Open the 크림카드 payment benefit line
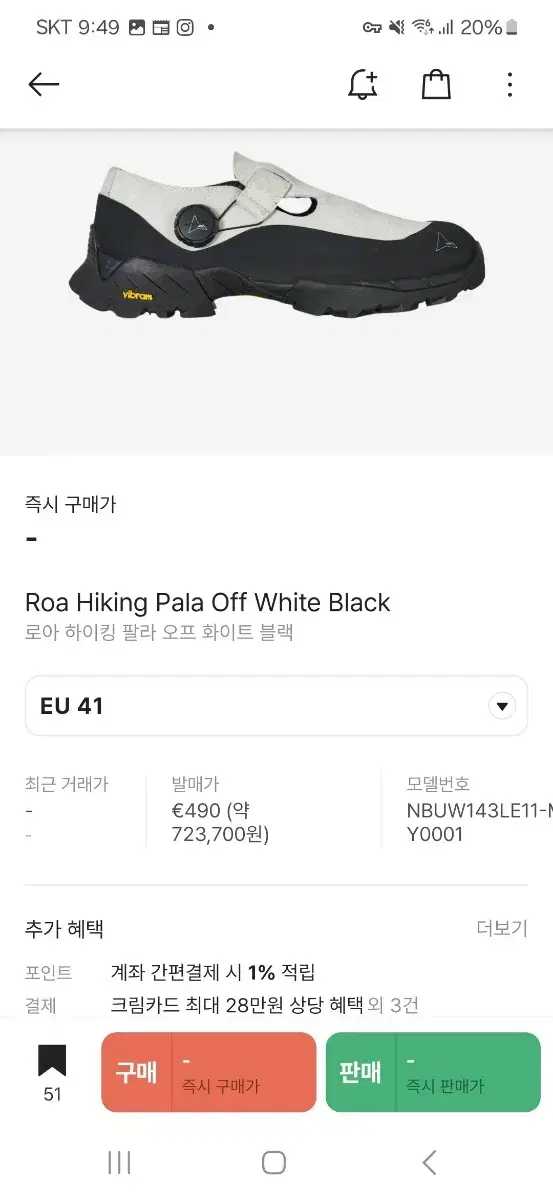Screen dimensions: 553x1200 264,1005
